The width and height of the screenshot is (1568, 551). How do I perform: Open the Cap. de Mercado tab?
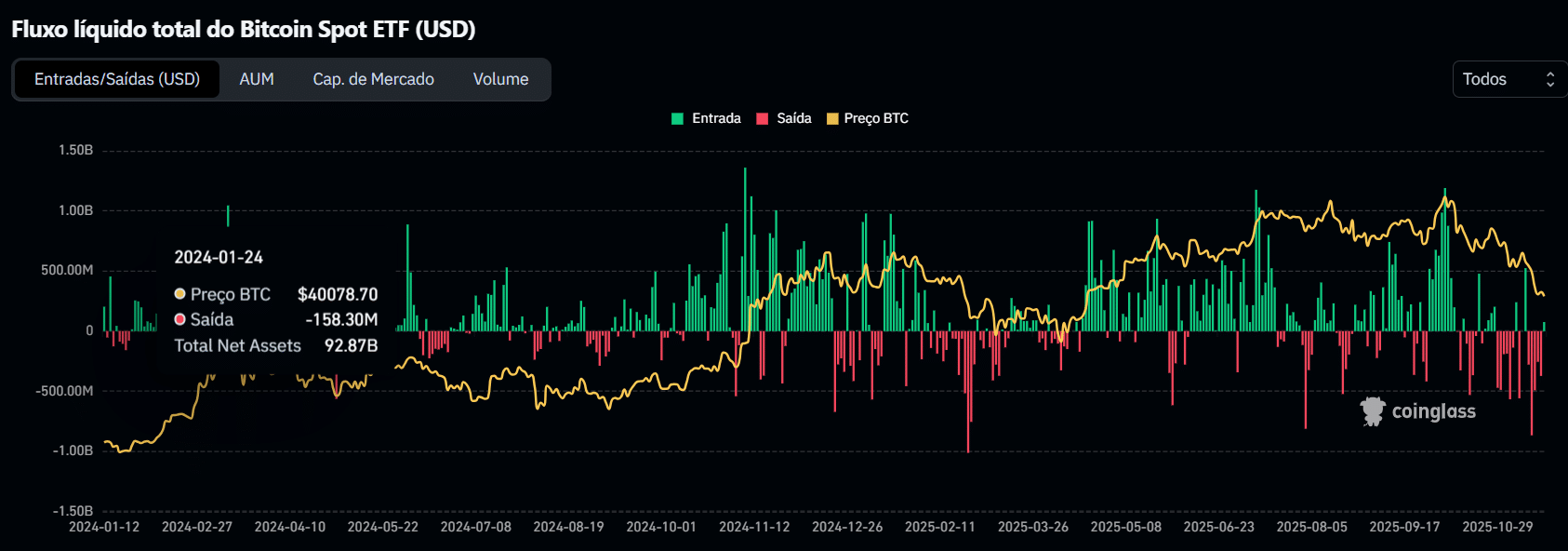[373, 79]
